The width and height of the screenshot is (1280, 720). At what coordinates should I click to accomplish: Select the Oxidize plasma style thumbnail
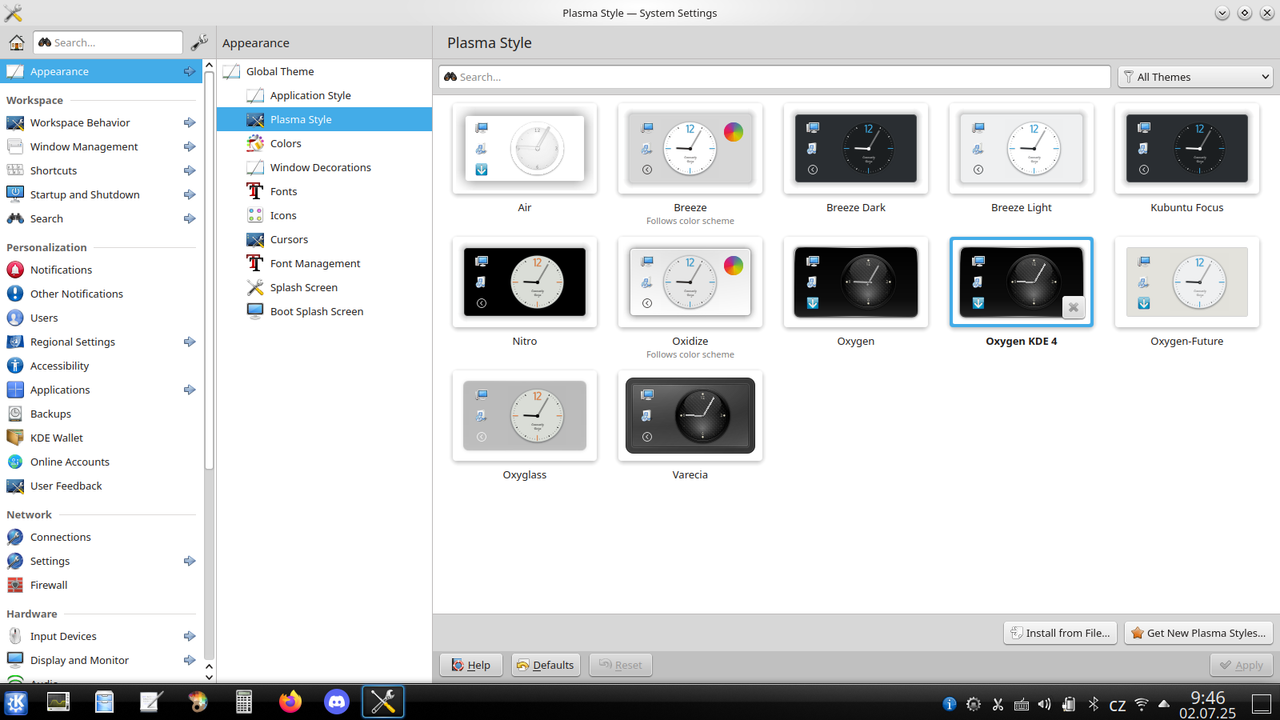pyautogui.click(x=690, y=282)
